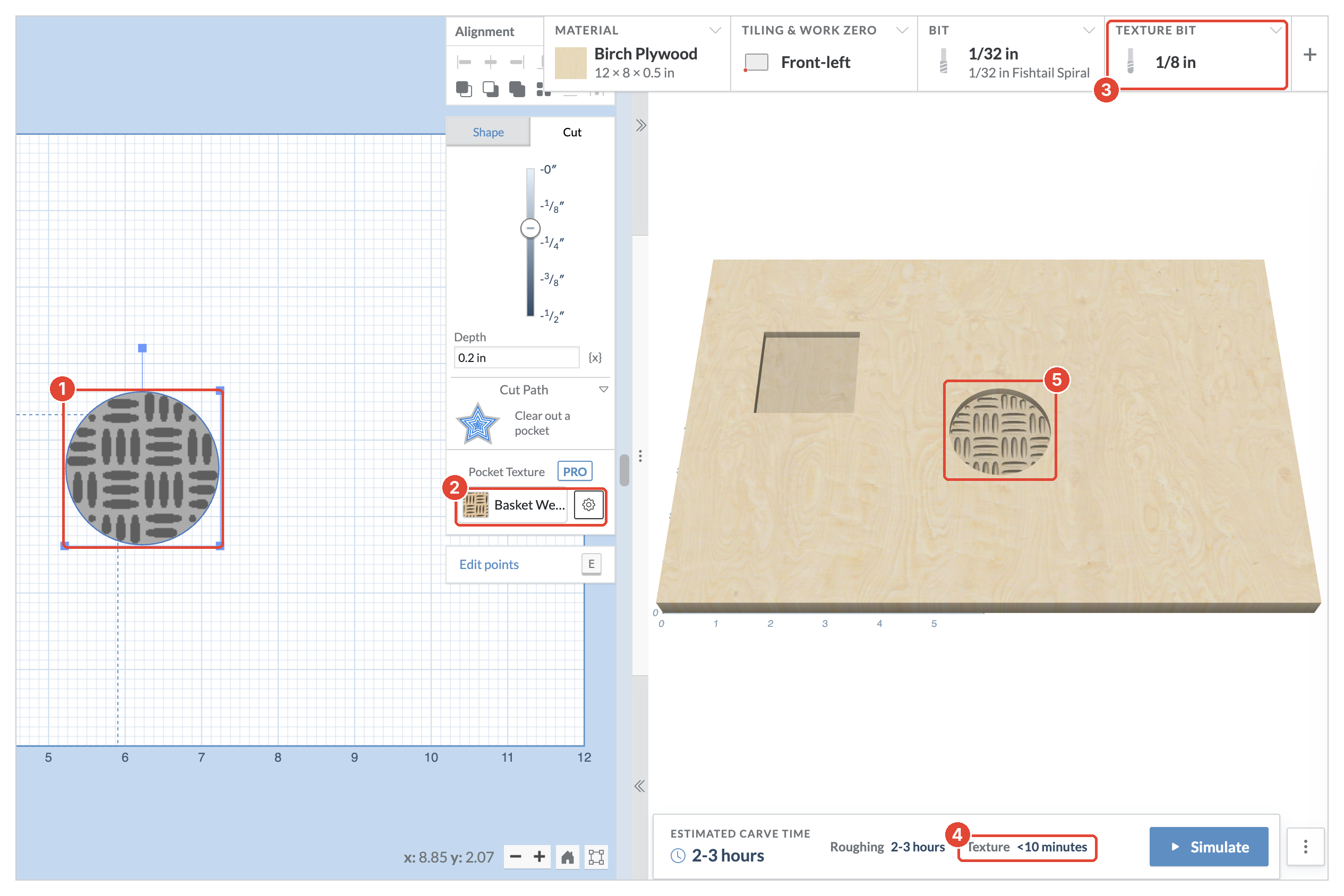Viewport: 1344px width, 896px height.
Task: Open the Basket Weave texture dropdown
Action: click(514, 505)
